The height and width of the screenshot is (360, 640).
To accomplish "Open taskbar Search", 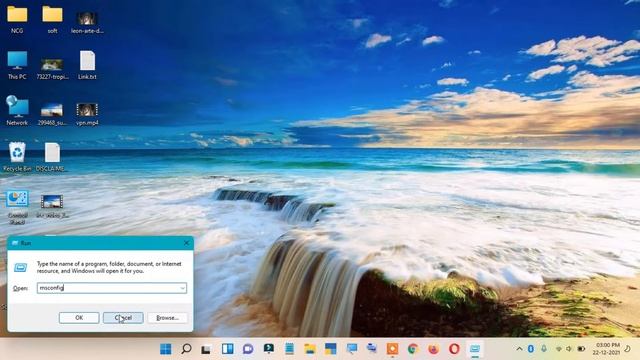I will [x=186, y=349].
